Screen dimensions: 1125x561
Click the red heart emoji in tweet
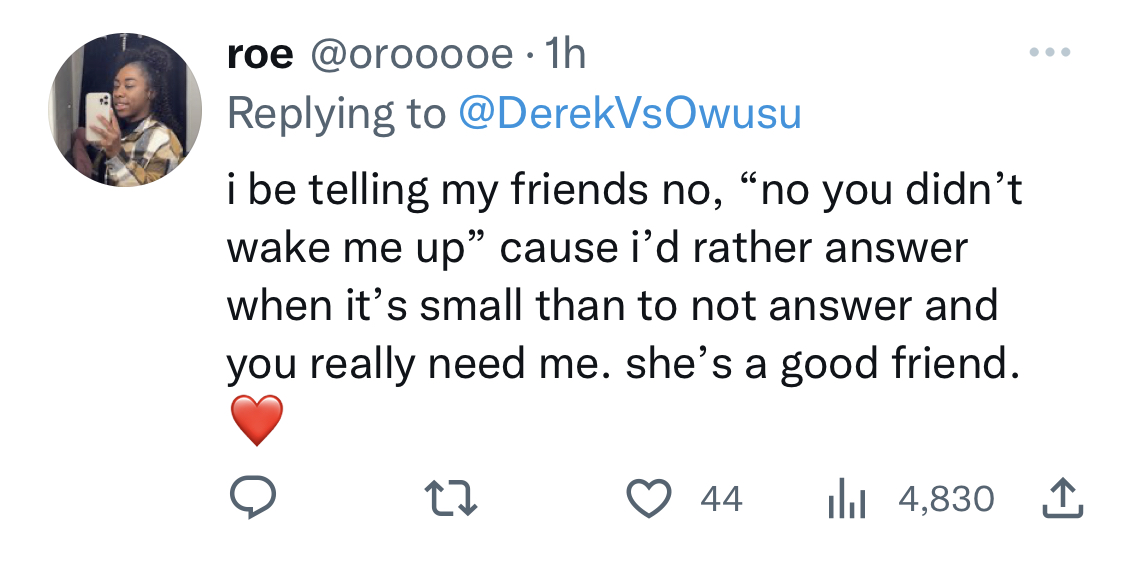click(x=258, y=420)
